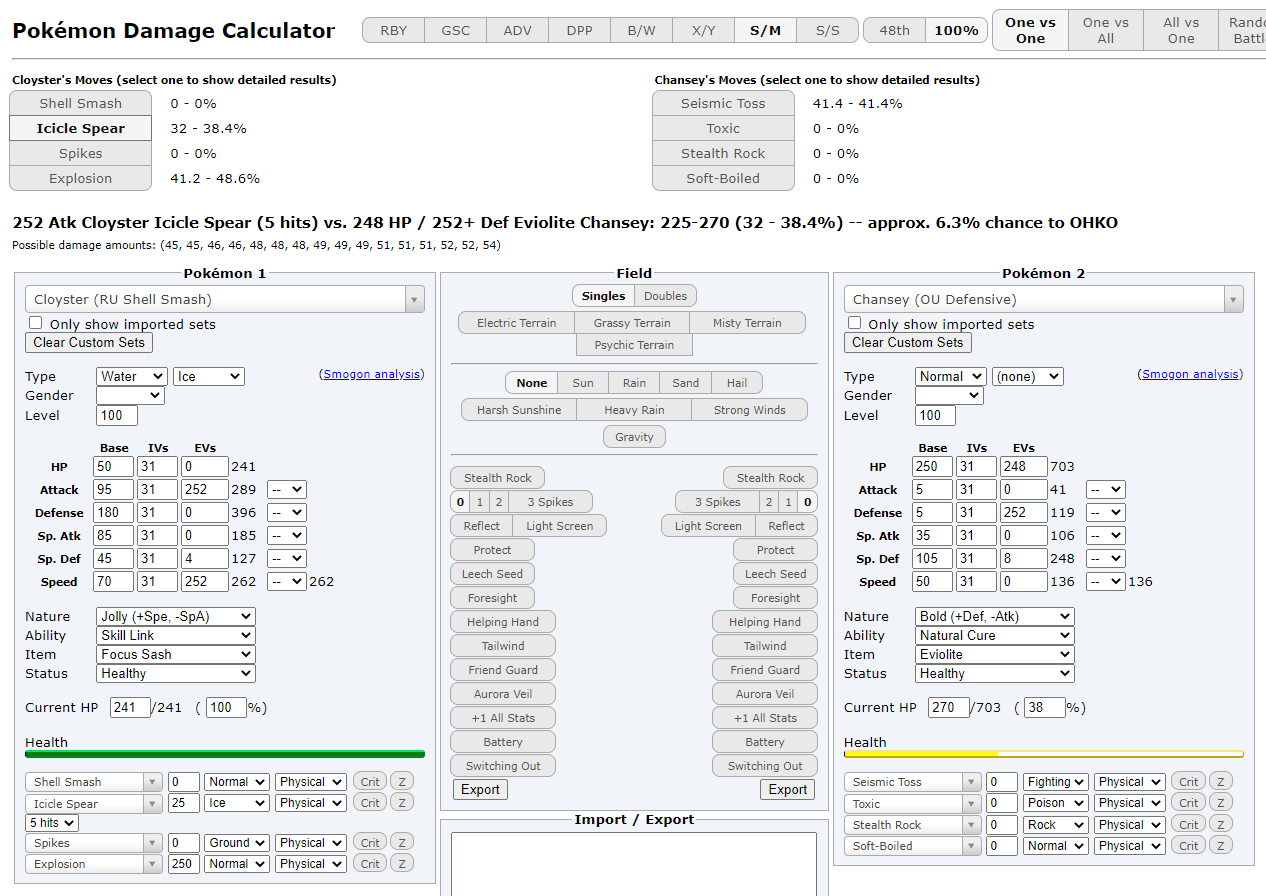Select the S/M generation tab
The height and width of the screenshot is (896, 1266).
[x=765, y=30]
